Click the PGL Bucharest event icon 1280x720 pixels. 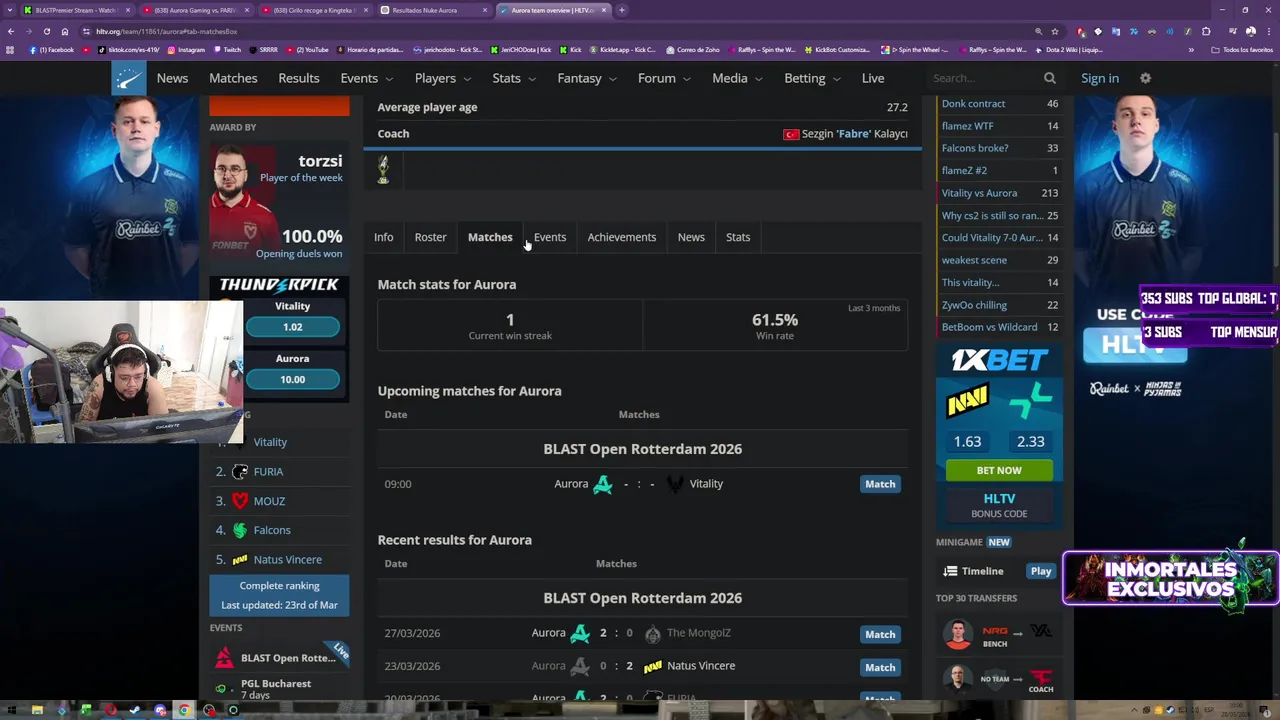pos(221,688)
